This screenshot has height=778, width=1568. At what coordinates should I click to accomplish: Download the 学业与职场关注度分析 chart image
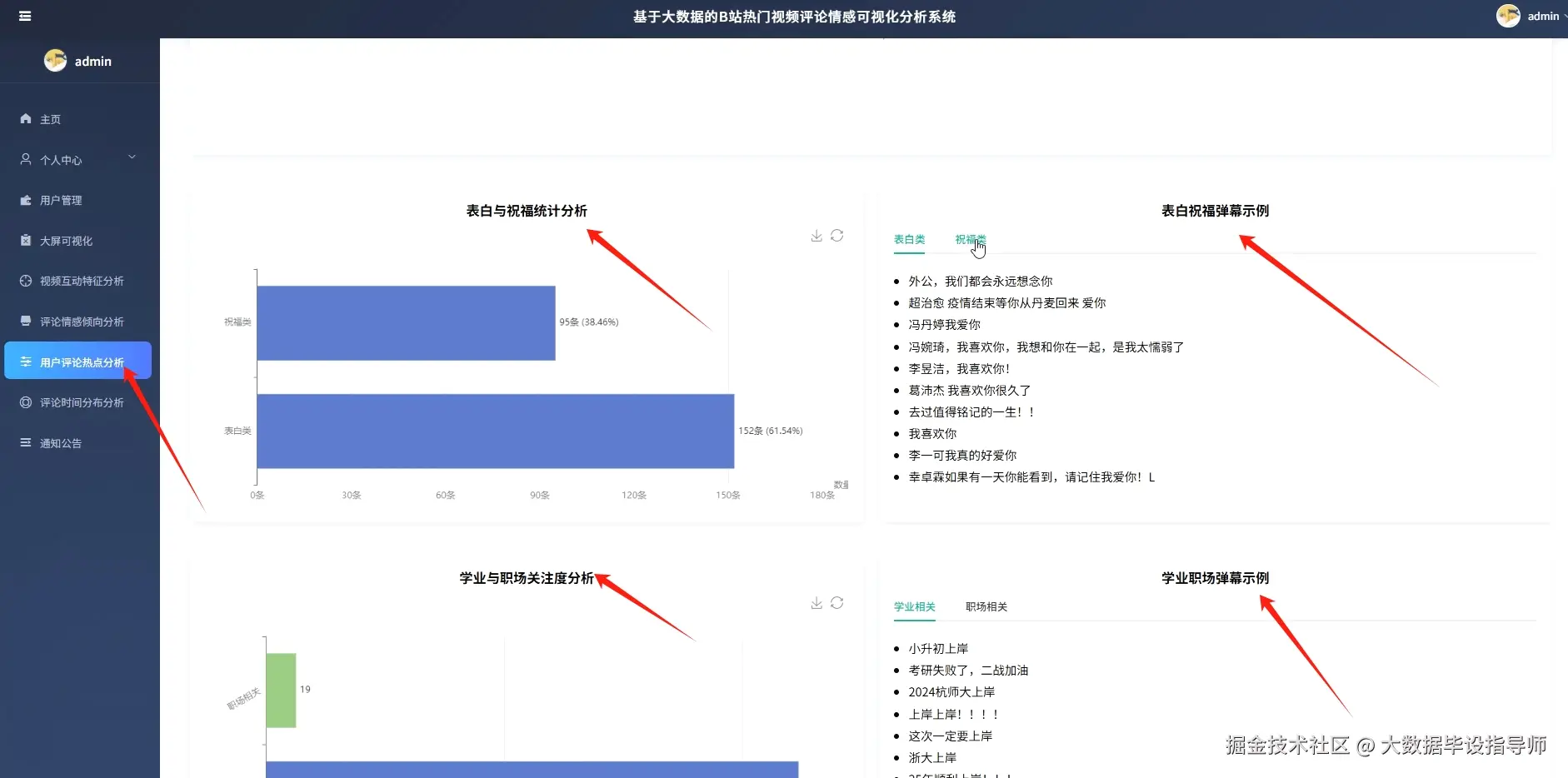click(816, 603)
